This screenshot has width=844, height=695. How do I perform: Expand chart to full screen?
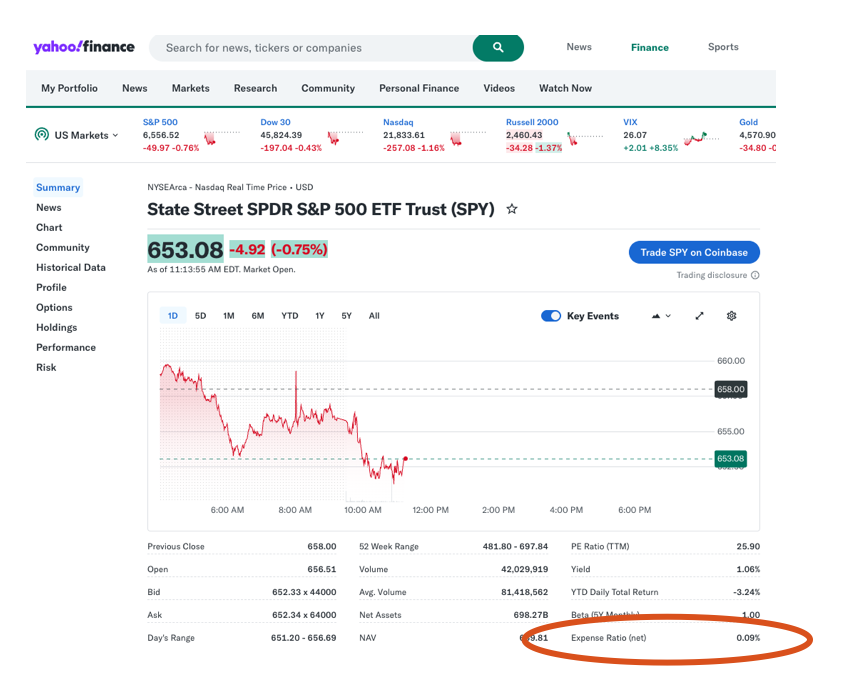699,316
